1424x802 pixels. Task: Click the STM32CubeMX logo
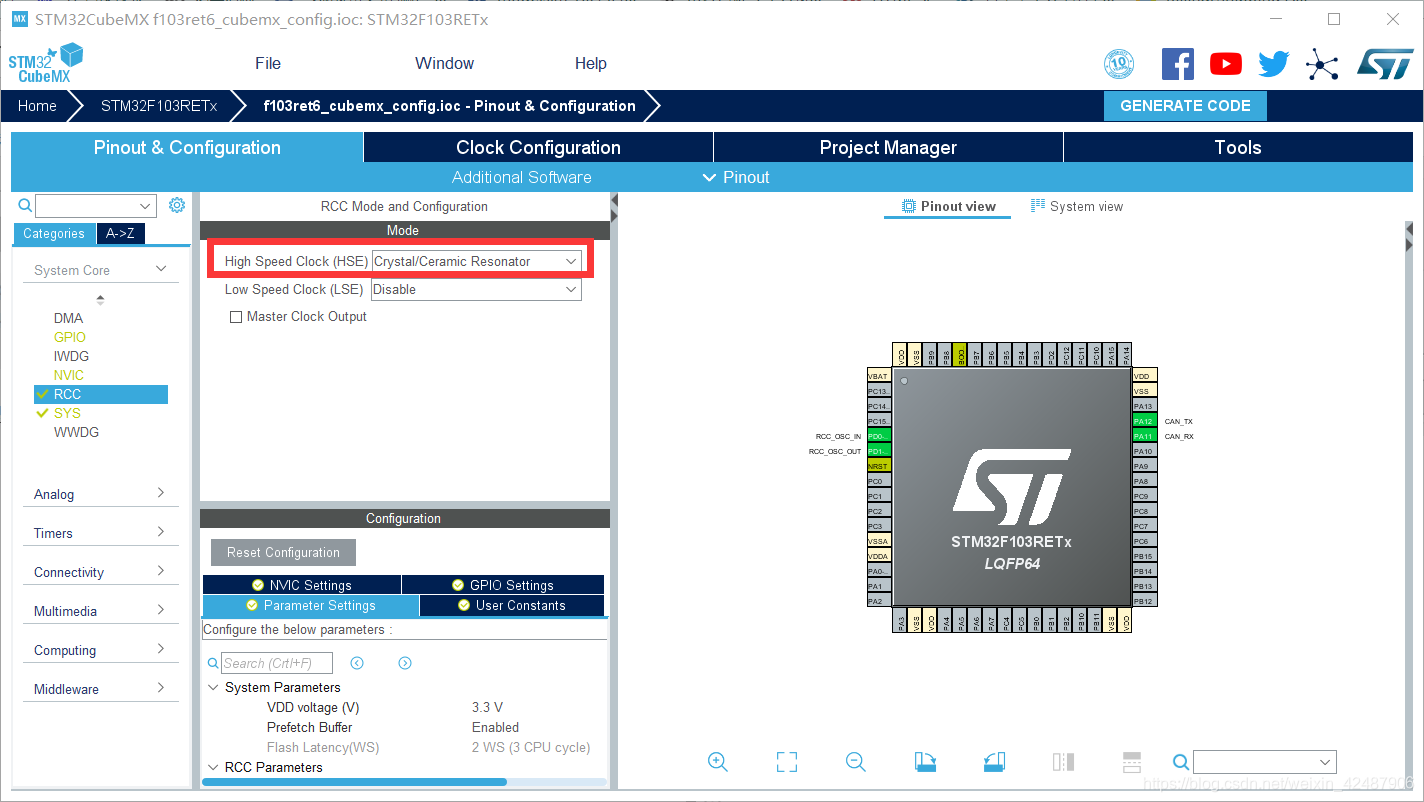click(45, 63)
